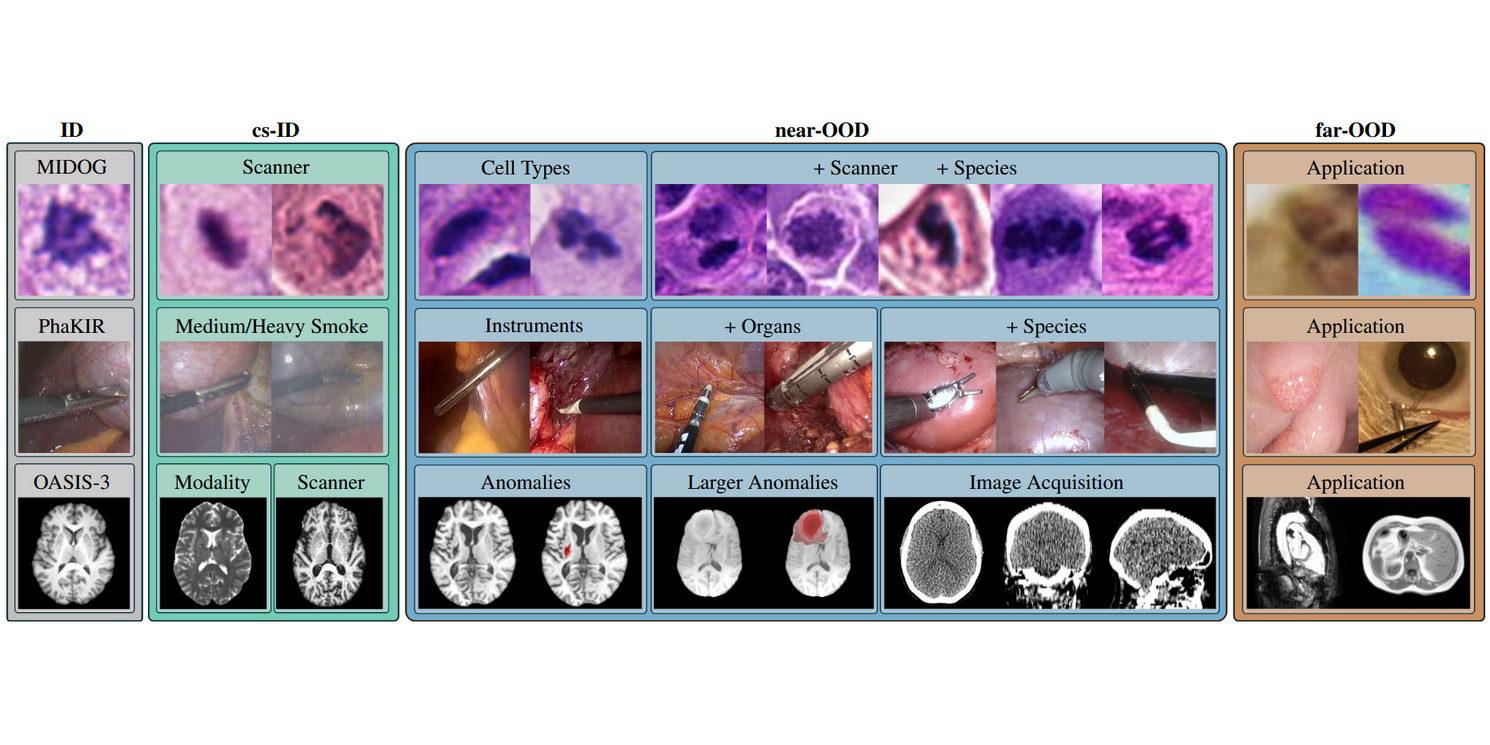The height and width of the screenshot is (745, 1490).
Task: Click the Instruments label
Action: tap(534, 326)
